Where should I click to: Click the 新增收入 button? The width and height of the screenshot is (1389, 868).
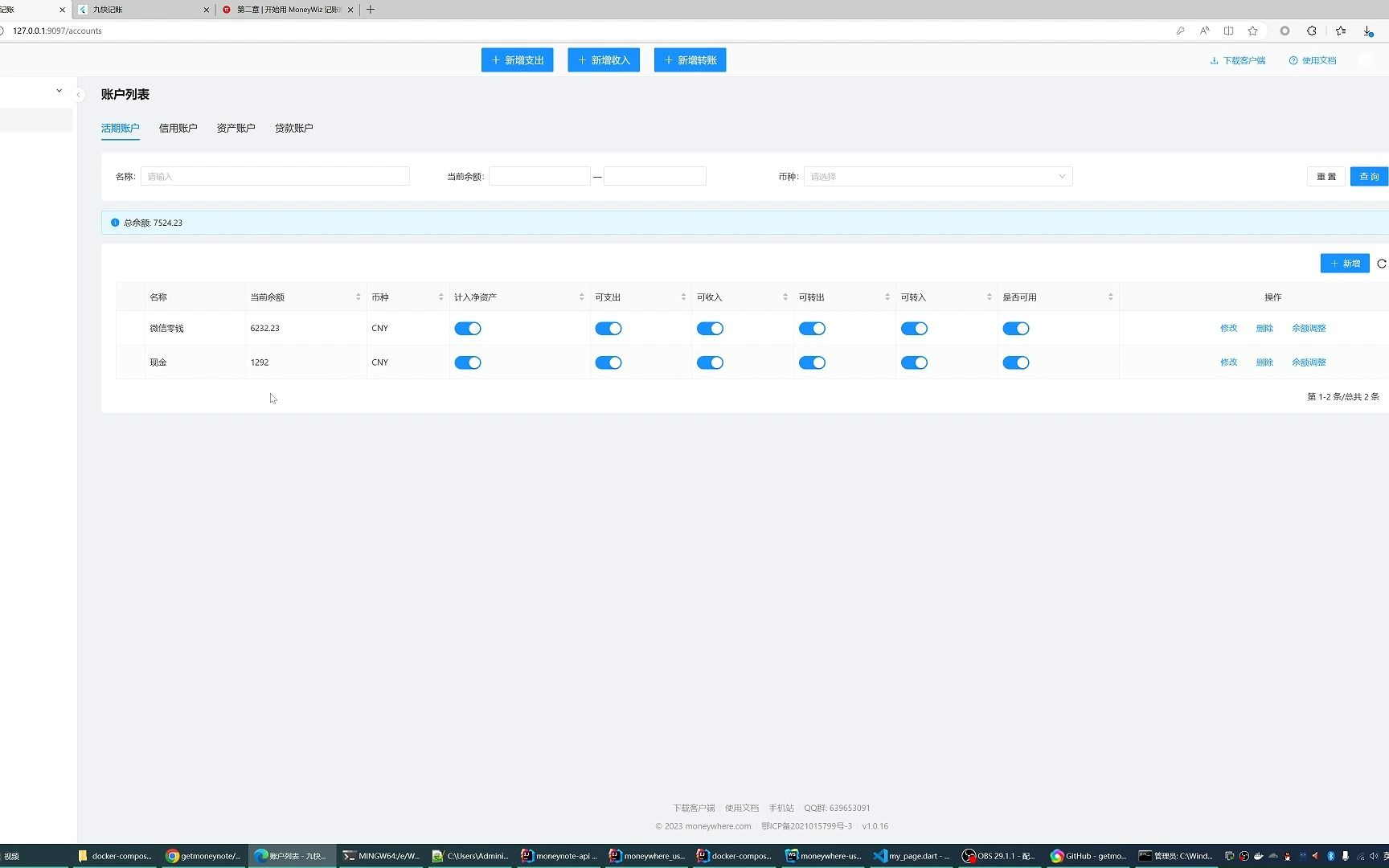(x=604, y=60)
